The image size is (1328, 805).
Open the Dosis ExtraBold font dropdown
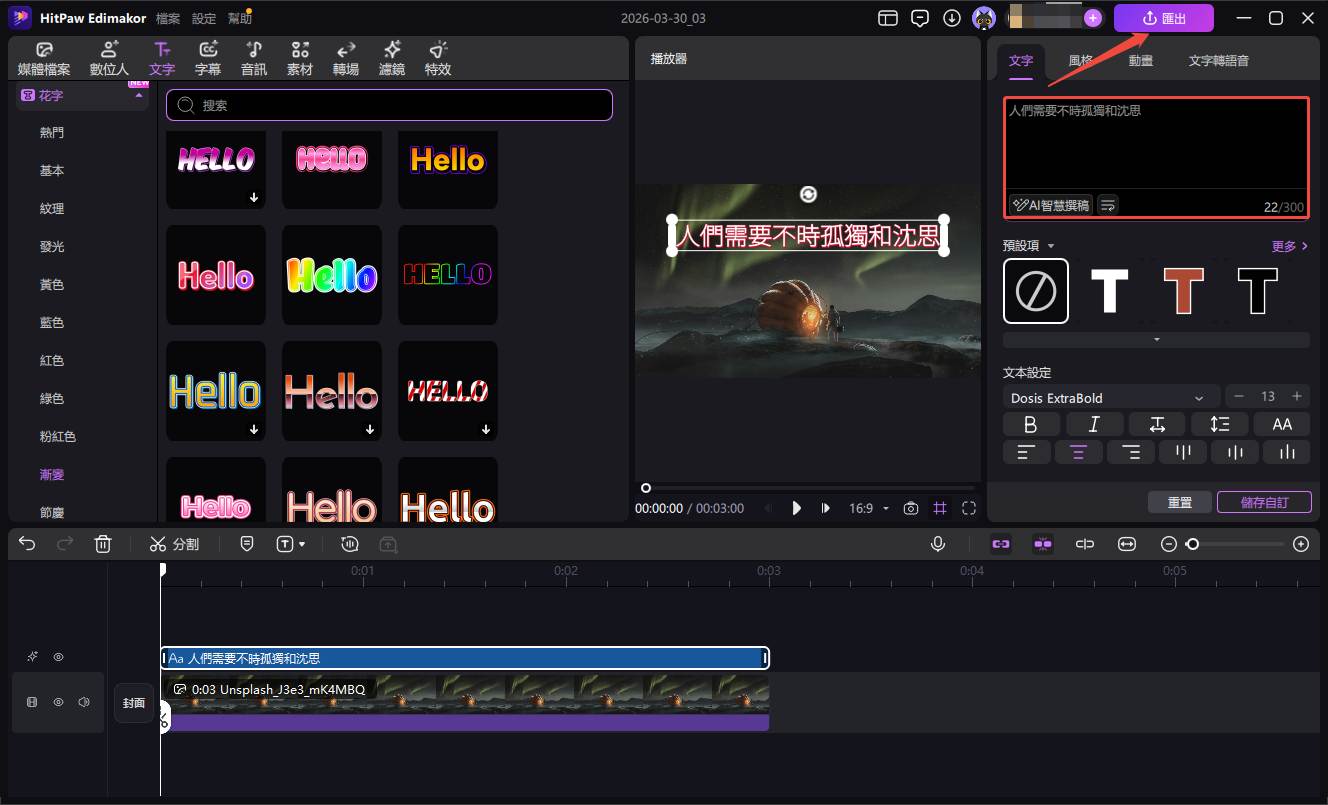click(1110, 397)
